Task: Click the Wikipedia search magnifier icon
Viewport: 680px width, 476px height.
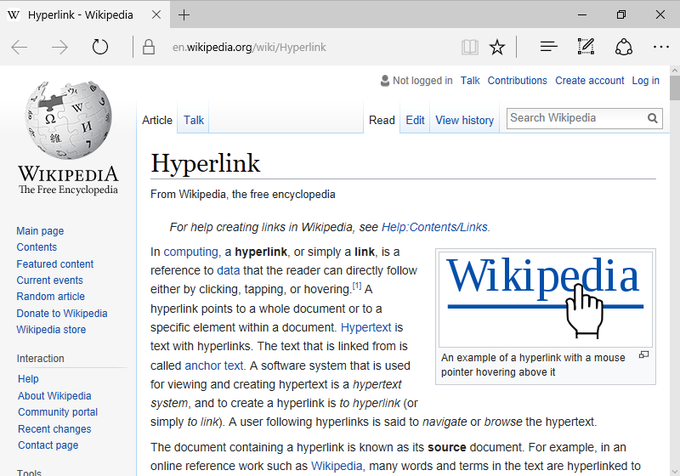Action: pos(653,118)
